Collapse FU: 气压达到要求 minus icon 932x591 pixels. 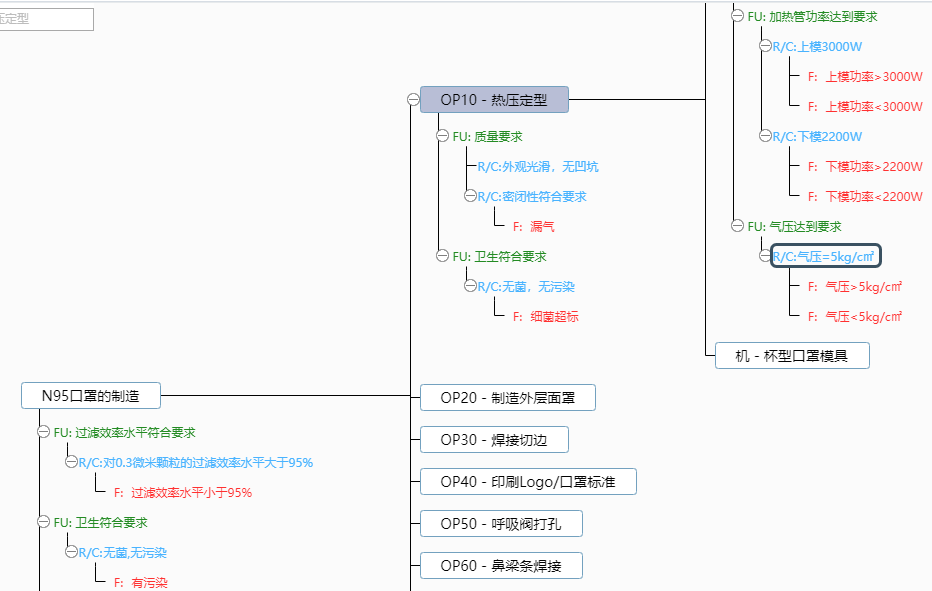coord(738,226)
